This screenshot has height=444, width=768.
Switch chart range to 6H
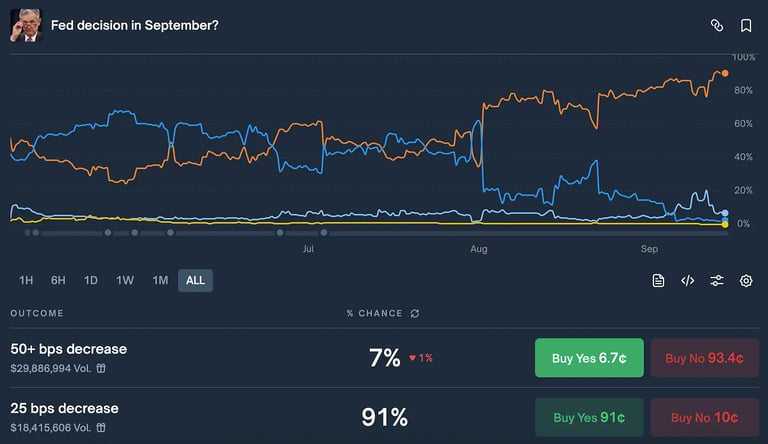[x=58, y=280]
